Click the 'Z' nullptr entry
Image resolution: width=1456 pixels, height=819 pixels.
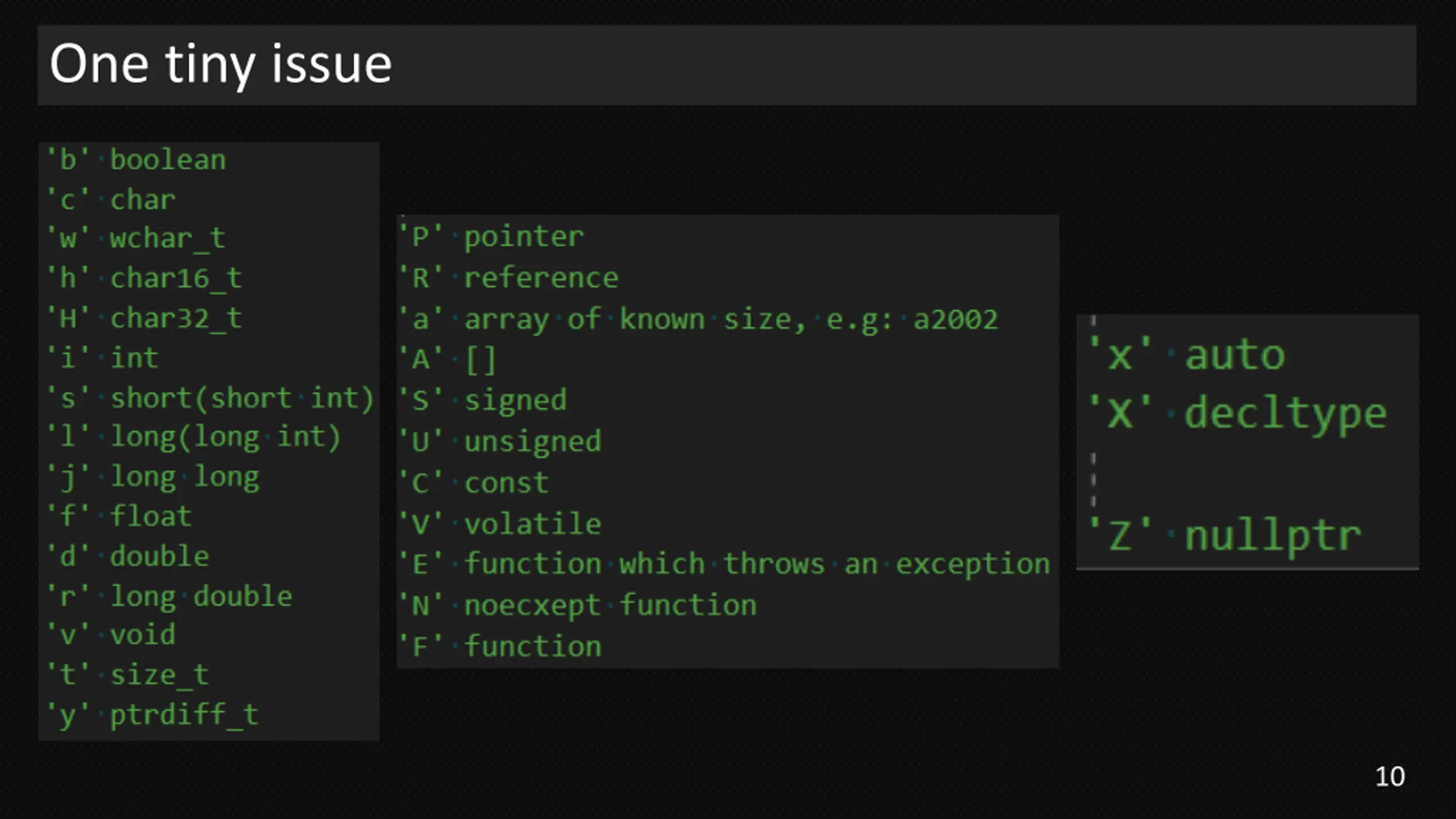[x=1225, y=536]
